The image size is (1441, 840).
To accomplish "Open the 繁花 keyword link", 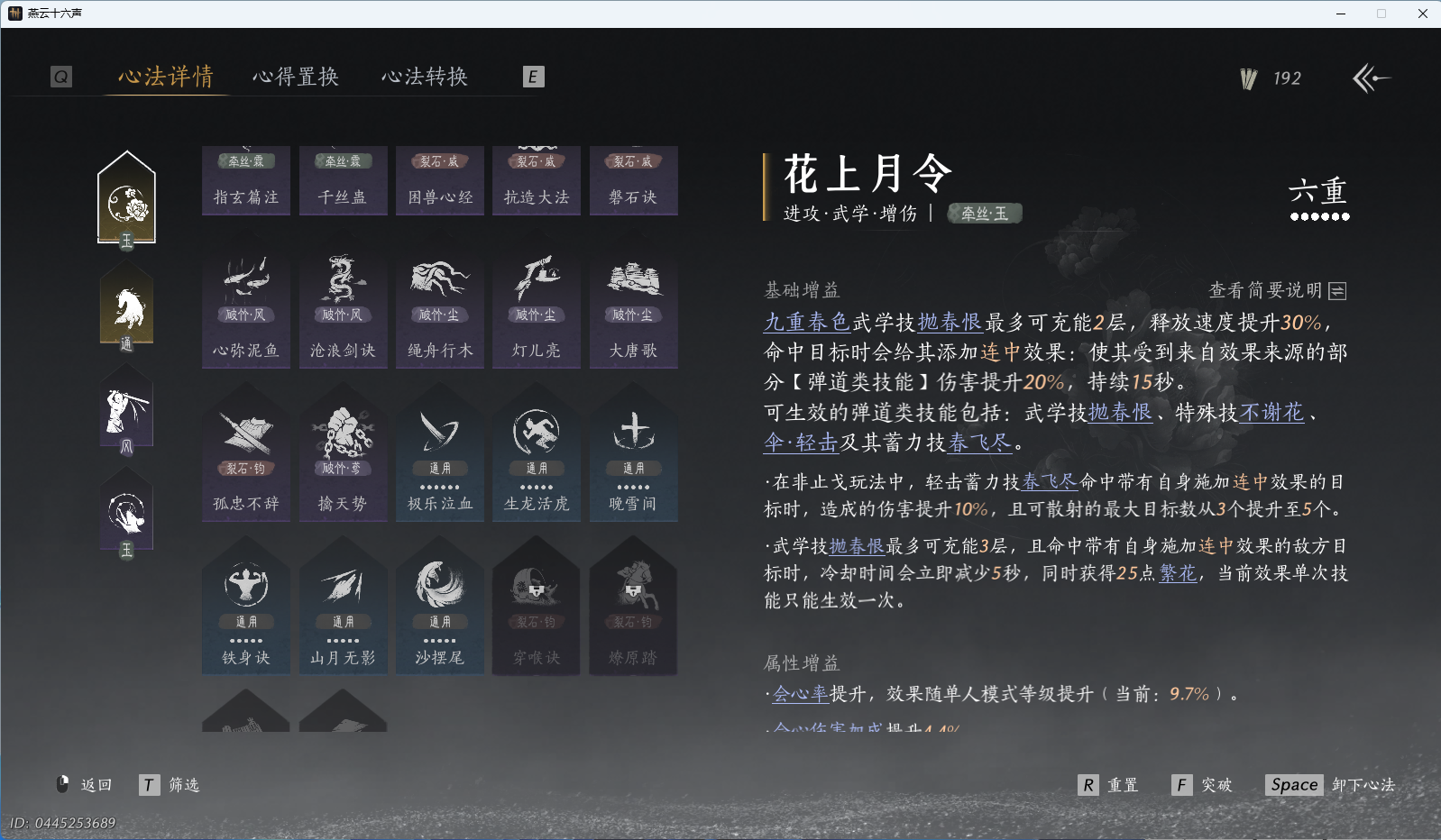I will (x=1178, y=573).
